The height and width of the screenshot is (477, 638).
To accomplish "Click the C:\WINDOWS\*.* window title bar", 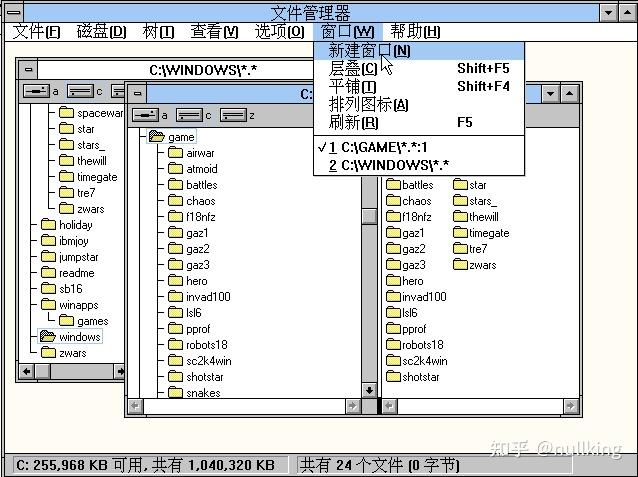I will 175,70.
